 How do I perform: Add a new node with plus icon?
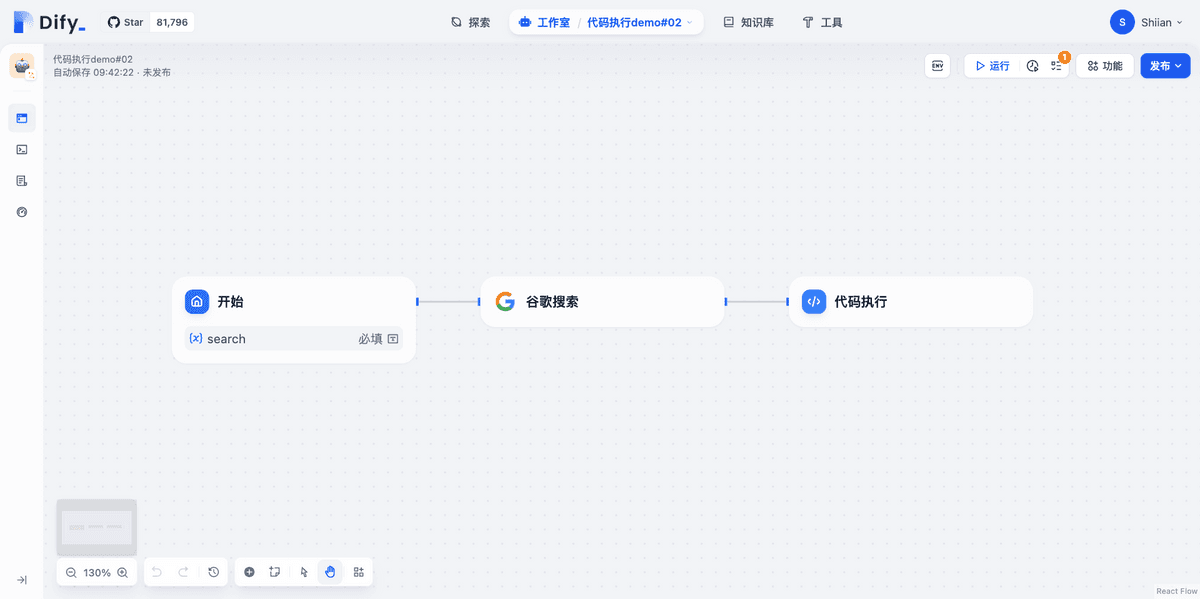pyautogui.click(x=249, y=572)
